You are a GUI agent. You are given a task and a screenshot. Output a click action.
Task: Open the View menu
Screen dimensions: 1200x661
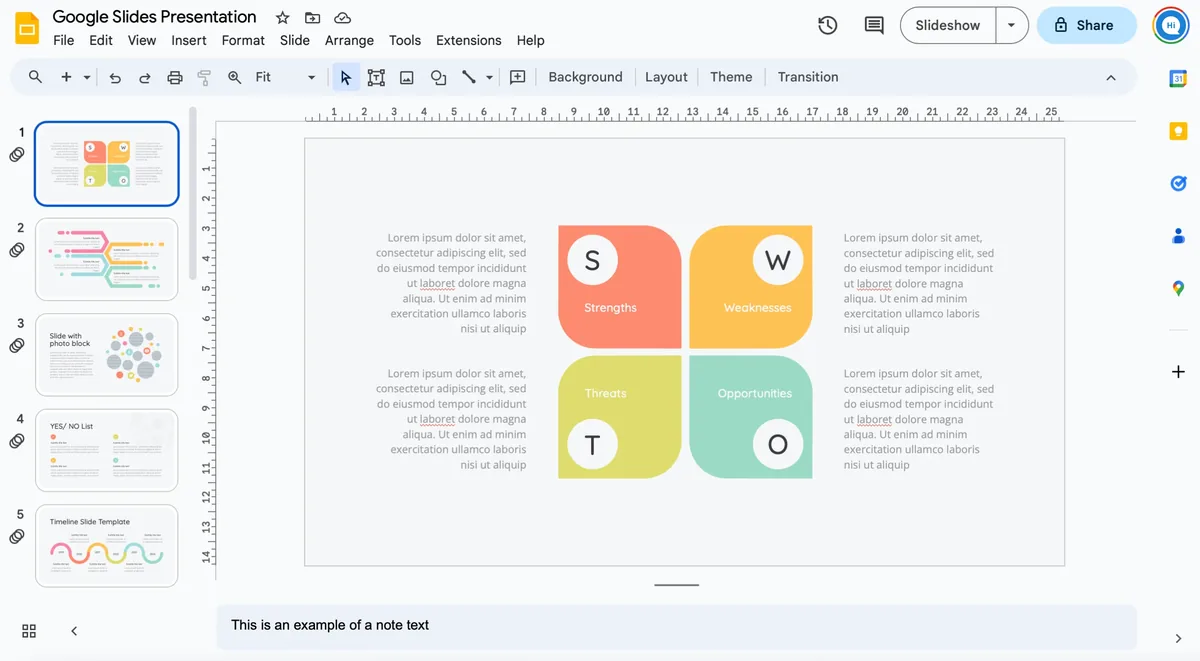(x=142, y=40)
